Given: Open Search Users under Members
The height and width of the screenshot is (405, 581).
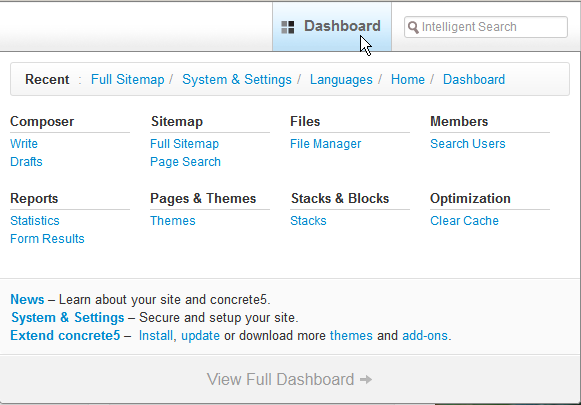Looking at the screenshot, I should coord(468,144).
